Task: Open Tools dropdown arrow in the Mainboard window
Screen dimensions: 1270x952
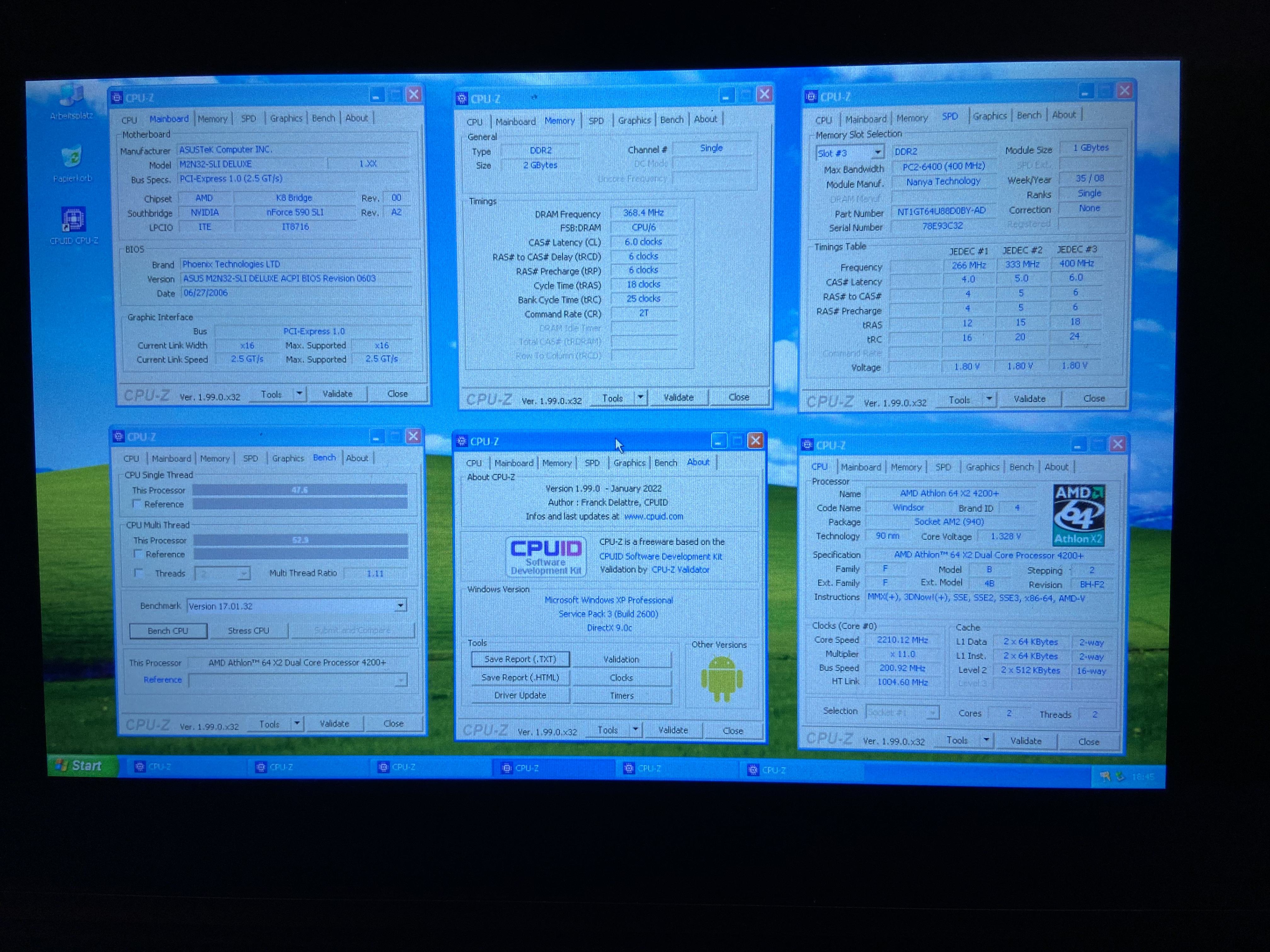Action: (299, 394)
